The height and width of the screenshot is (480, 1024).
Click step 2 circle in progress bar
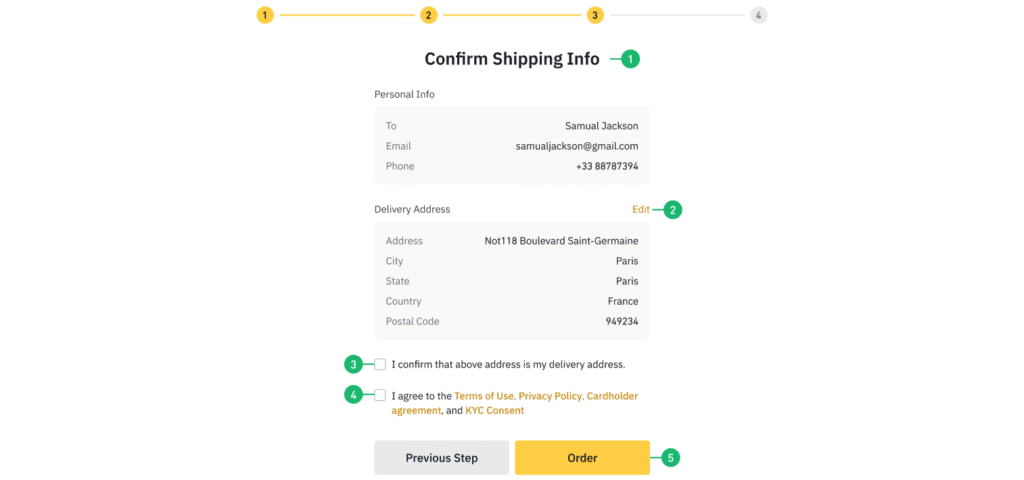click(x=428, y=15)
